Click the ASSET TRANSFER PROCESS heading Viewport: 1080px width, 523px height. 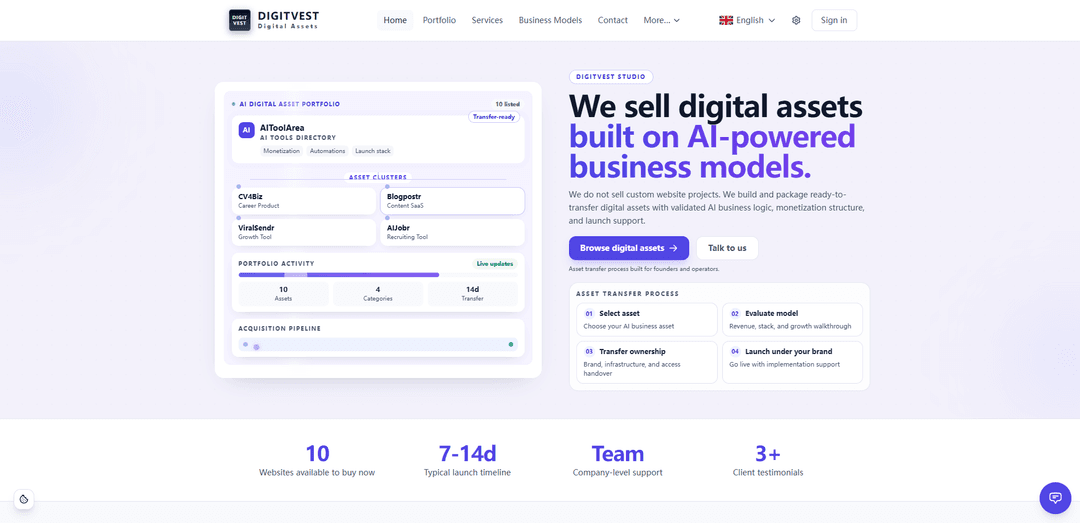[627, 294]
